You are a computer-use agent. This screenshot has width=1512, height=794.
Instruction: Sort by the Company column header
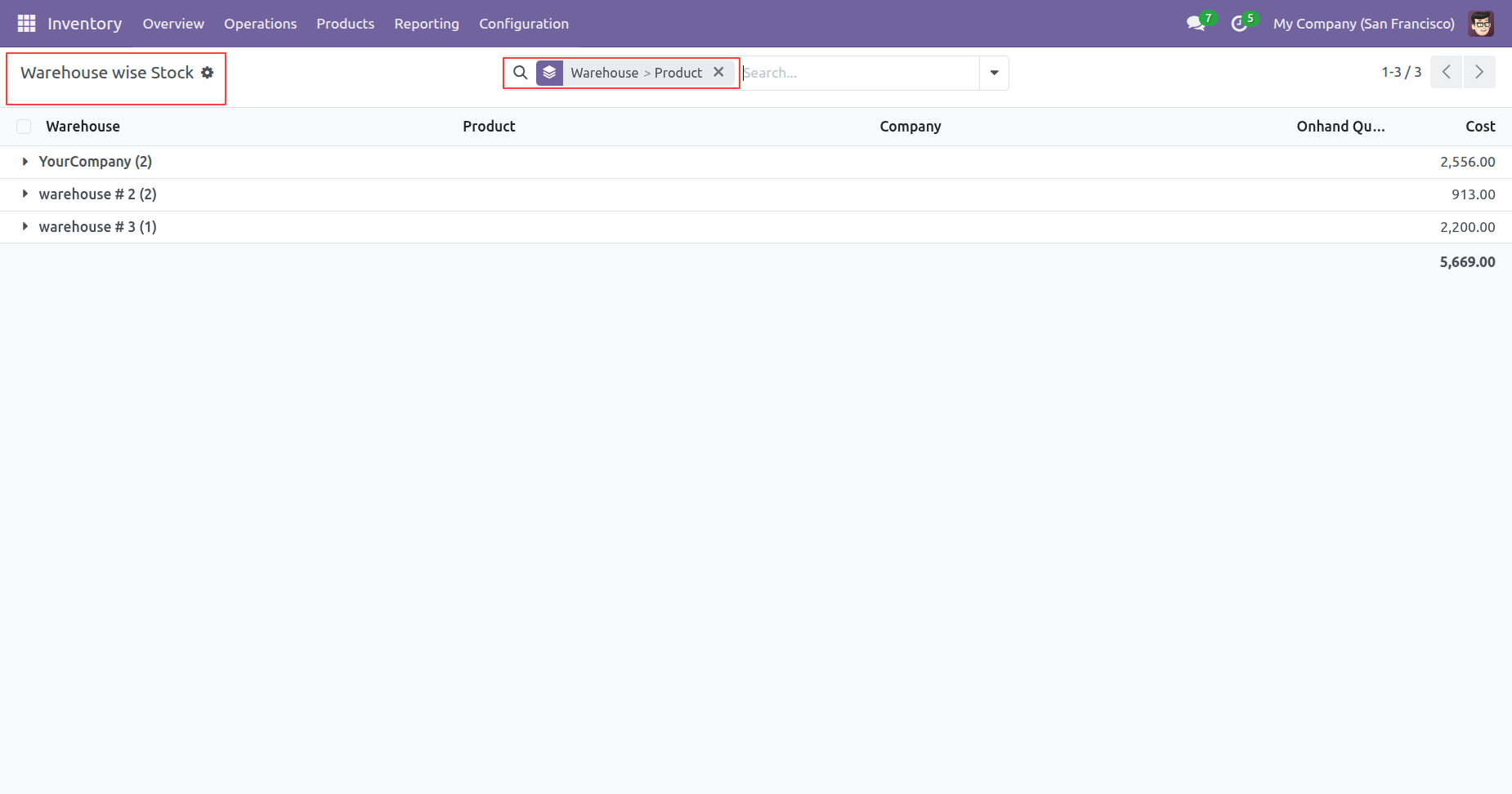[x=910, y=127]
